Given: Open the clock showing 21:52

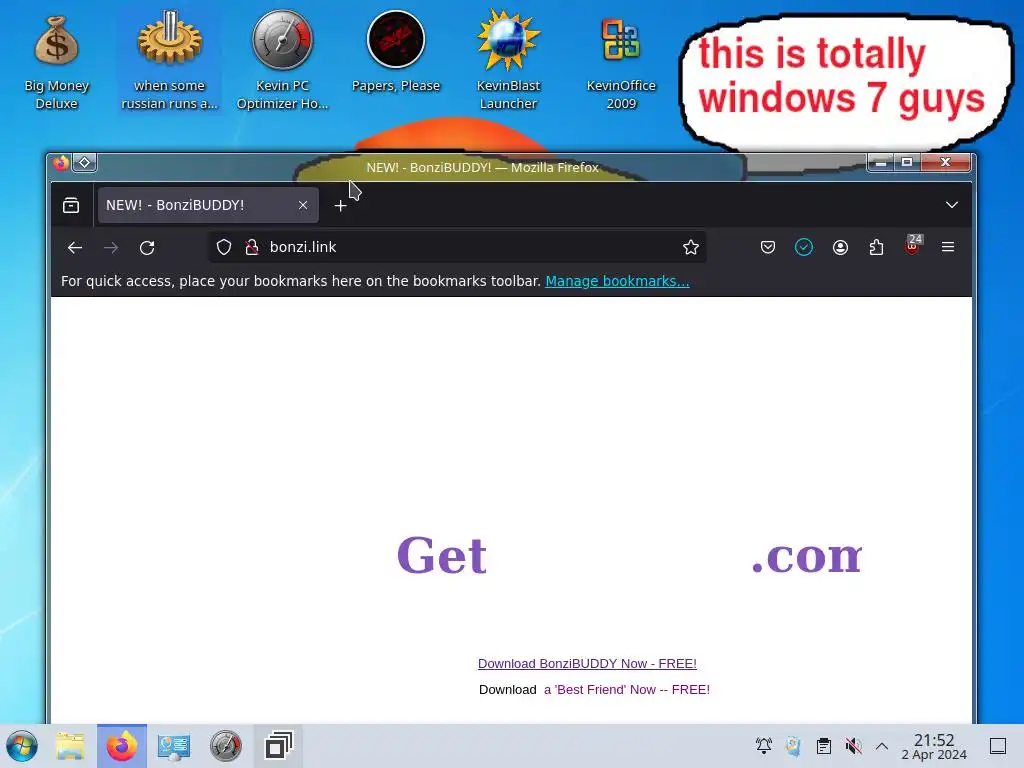Looking at the screenshot, I should coord(934,746).
